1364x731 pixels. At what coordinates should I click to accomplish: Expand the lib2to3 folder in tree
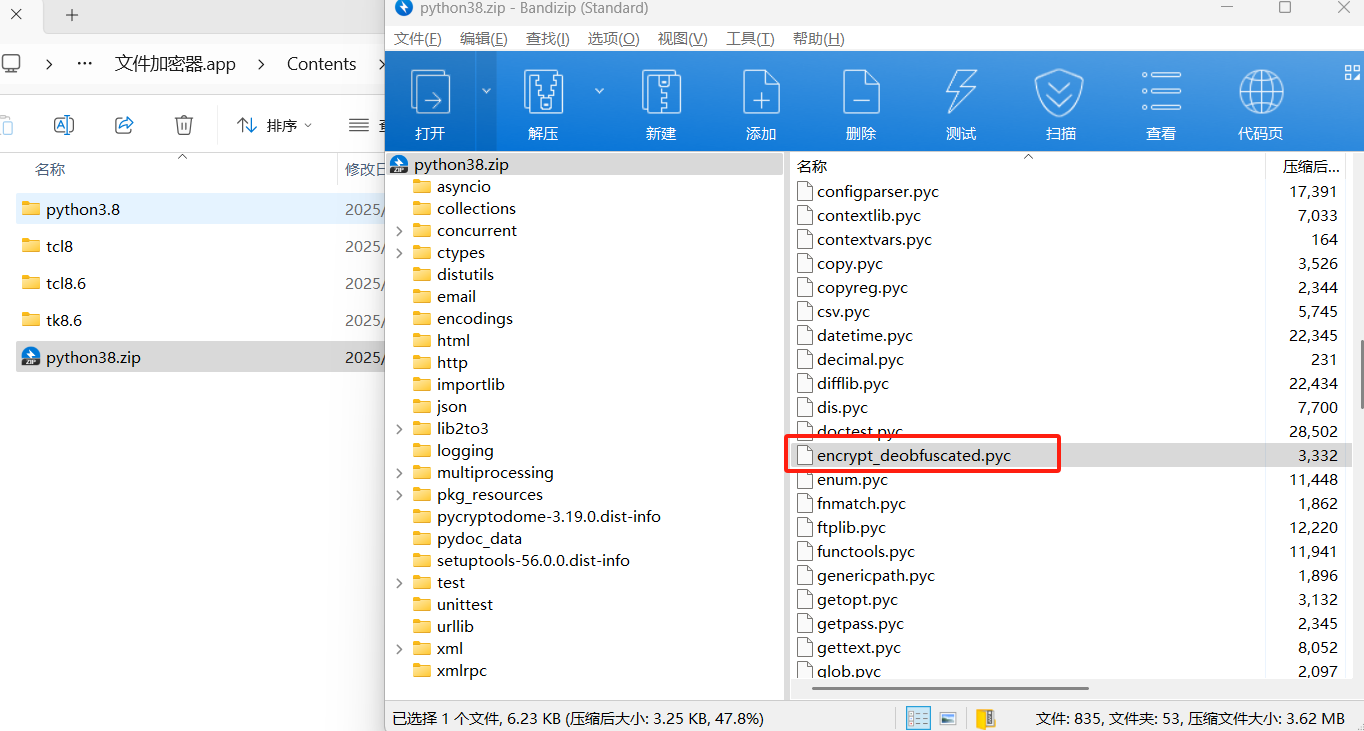400,429
